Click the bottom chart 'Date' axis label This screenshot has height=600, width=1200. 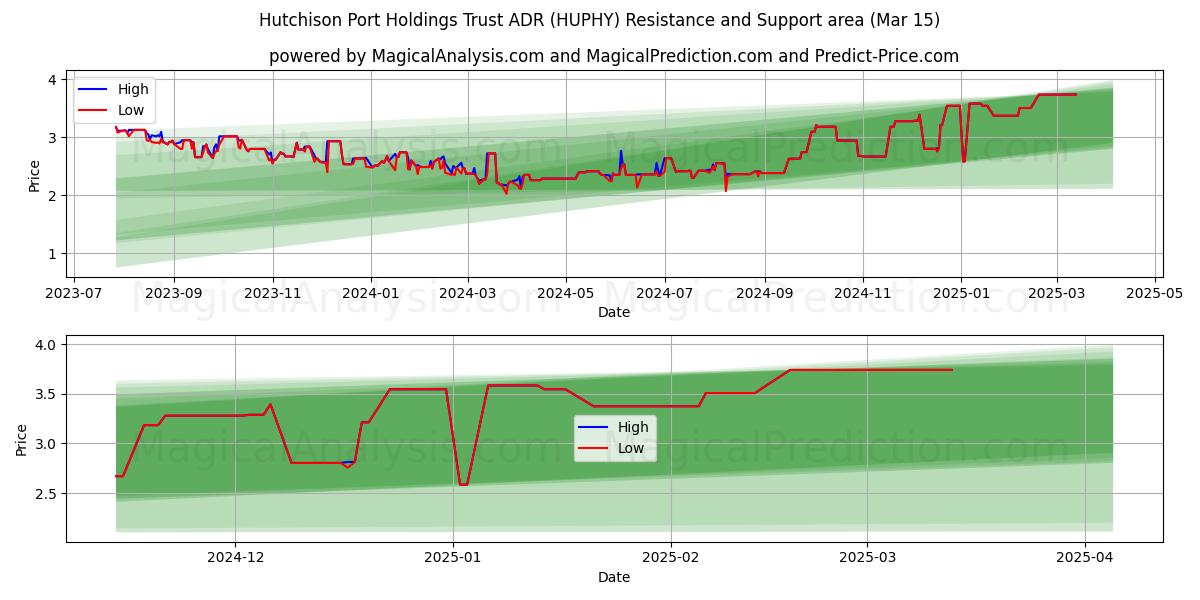tap(614, 577)
